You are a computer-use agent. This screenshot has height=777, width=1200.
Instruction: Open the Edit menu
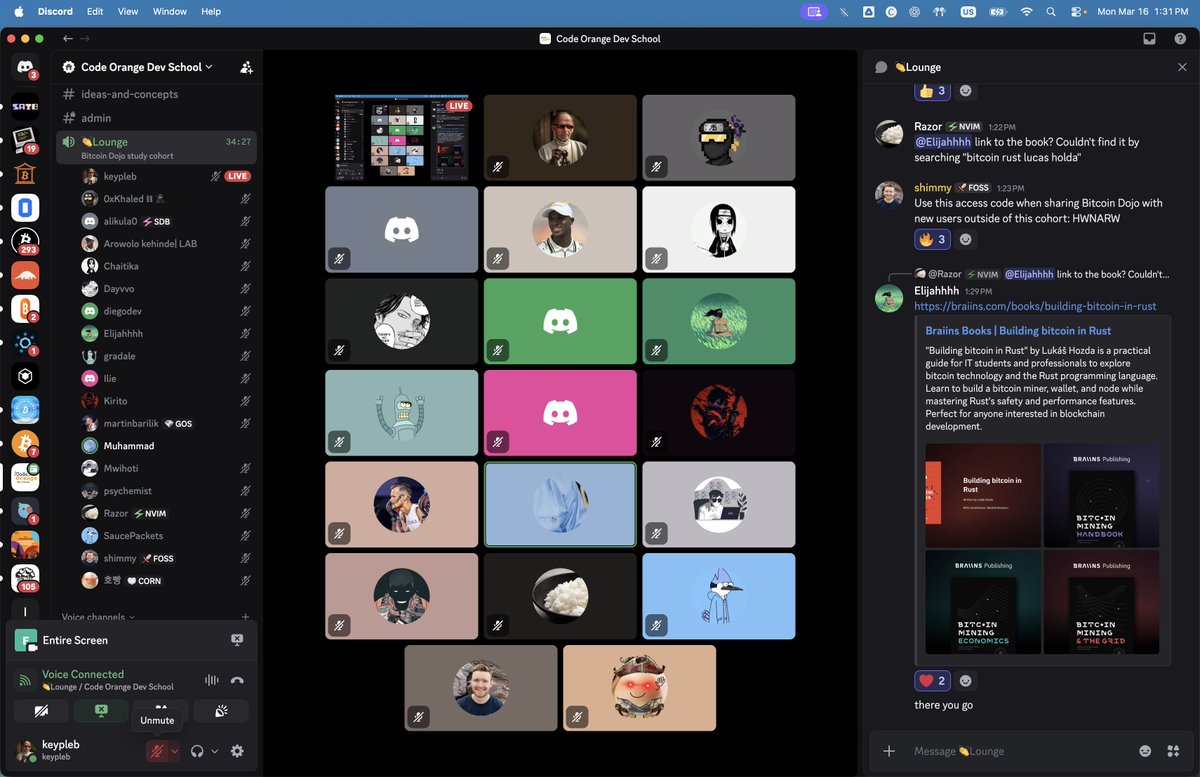click(95, 12)
